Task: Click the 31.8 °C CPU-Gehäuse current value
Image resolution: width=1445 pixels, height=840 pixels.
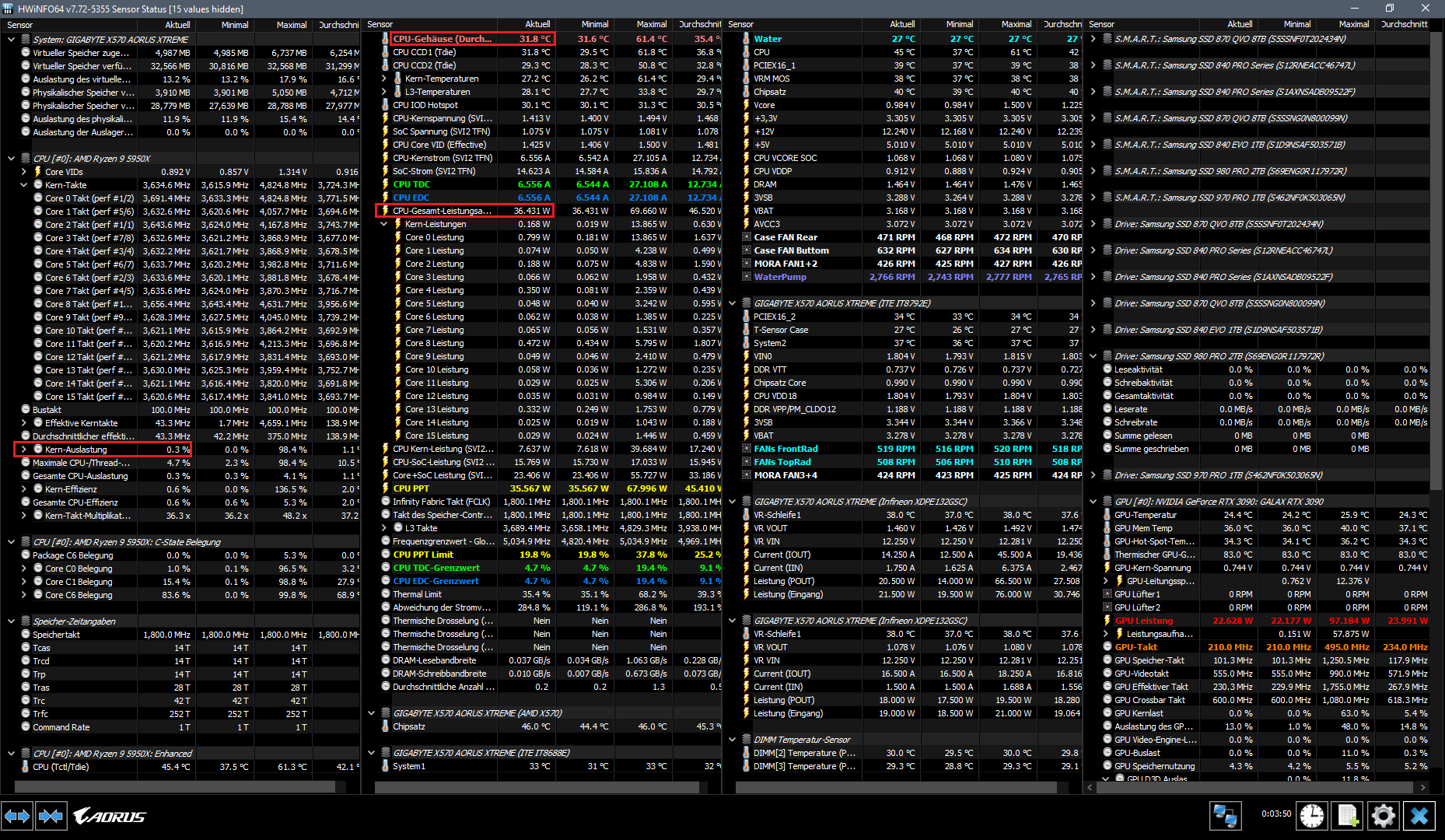Action: (534, 39)
